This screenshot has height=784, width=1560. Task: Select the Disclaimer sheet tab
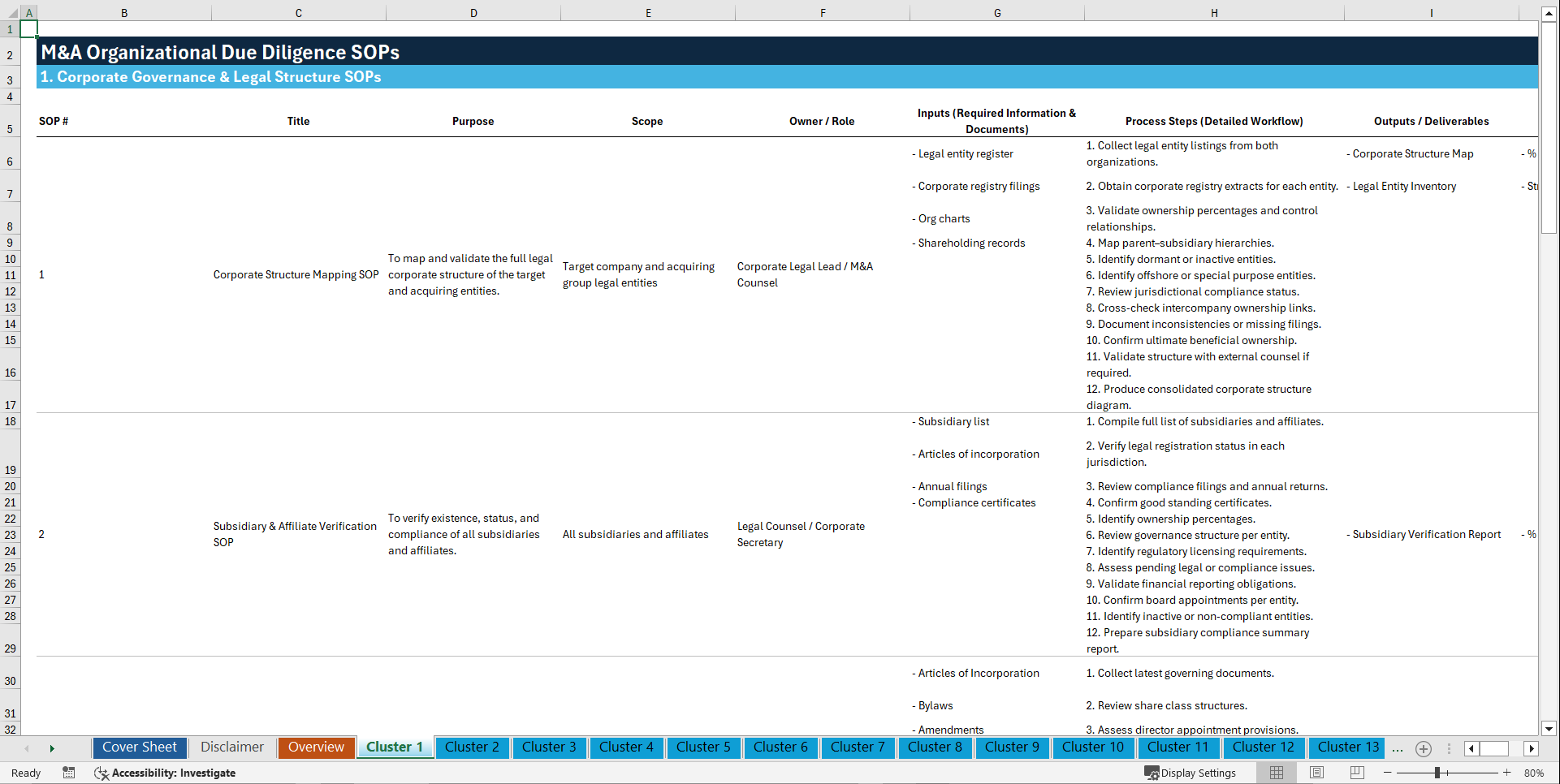click(231, 747)
